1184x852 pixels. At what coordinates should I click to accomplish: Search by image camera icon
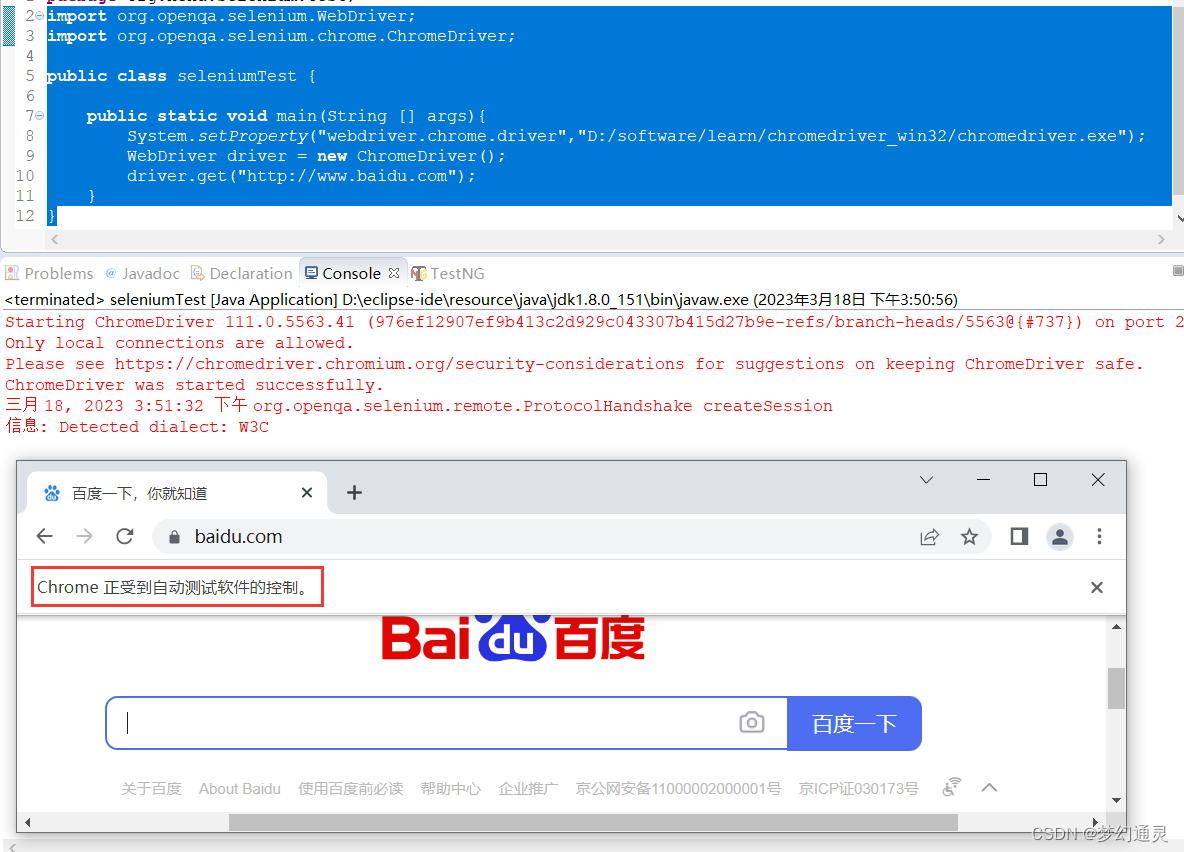[751, 723]
